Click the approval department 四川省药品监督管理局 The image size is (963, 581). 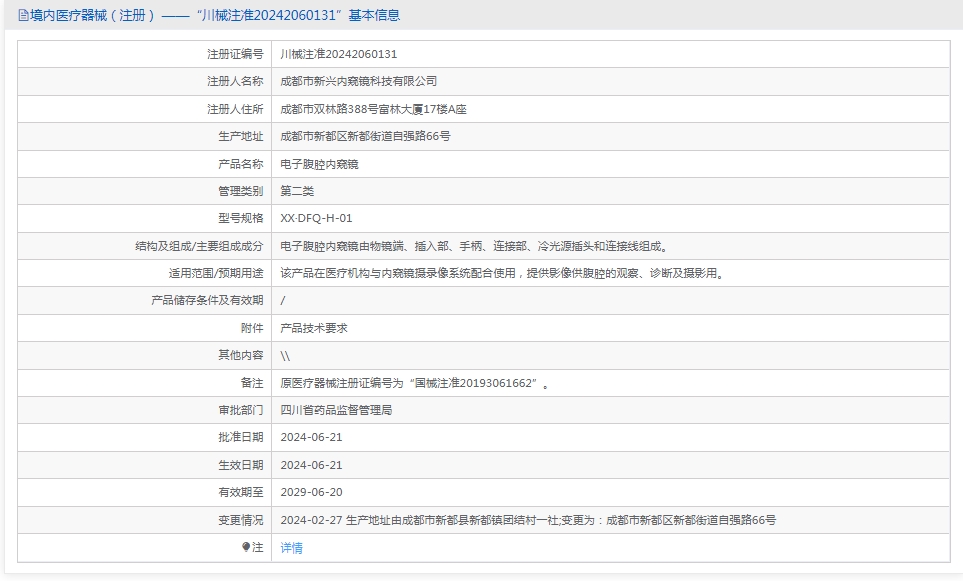[x=336, y=410]
